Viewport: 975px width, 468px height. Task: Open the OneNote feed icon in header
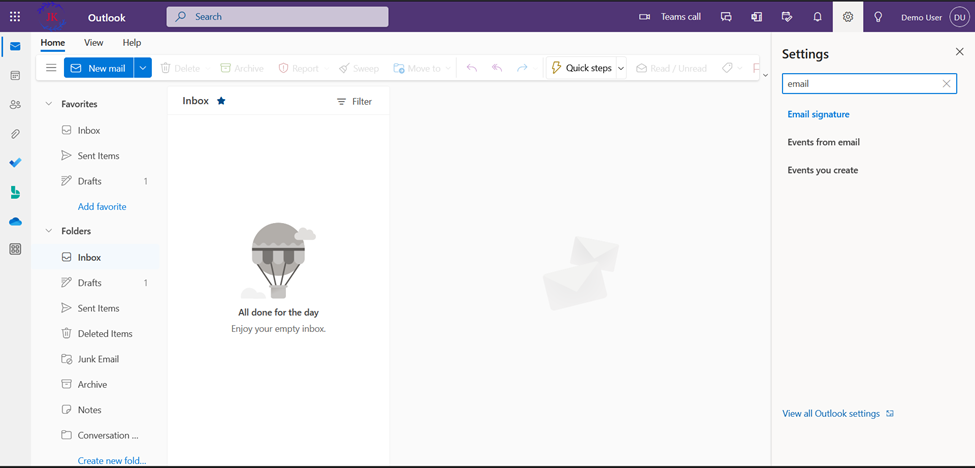tap(757, 17)
